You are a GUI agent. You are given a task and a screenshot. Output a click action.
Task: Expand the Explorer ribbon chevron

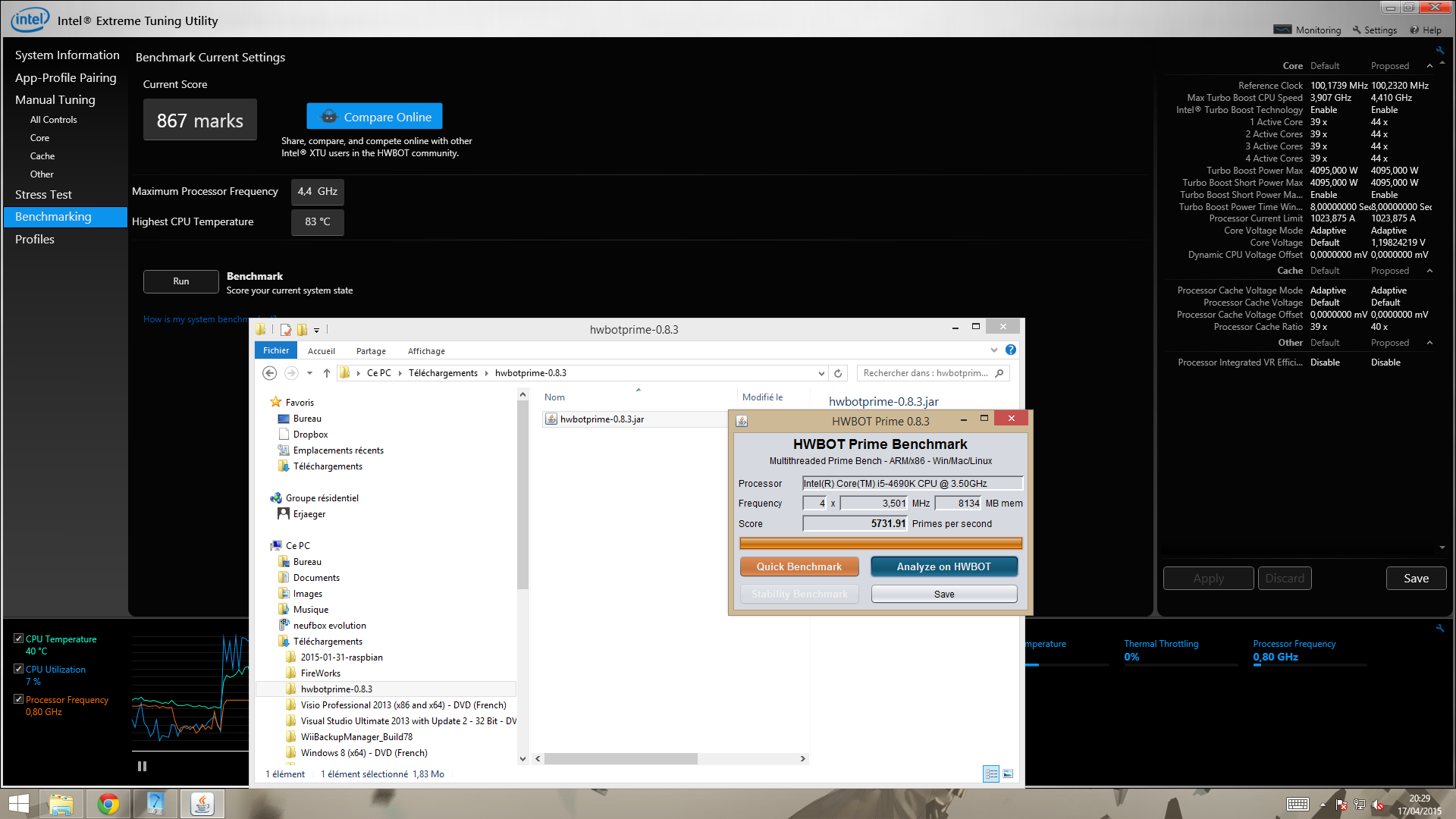coord(994,350)
